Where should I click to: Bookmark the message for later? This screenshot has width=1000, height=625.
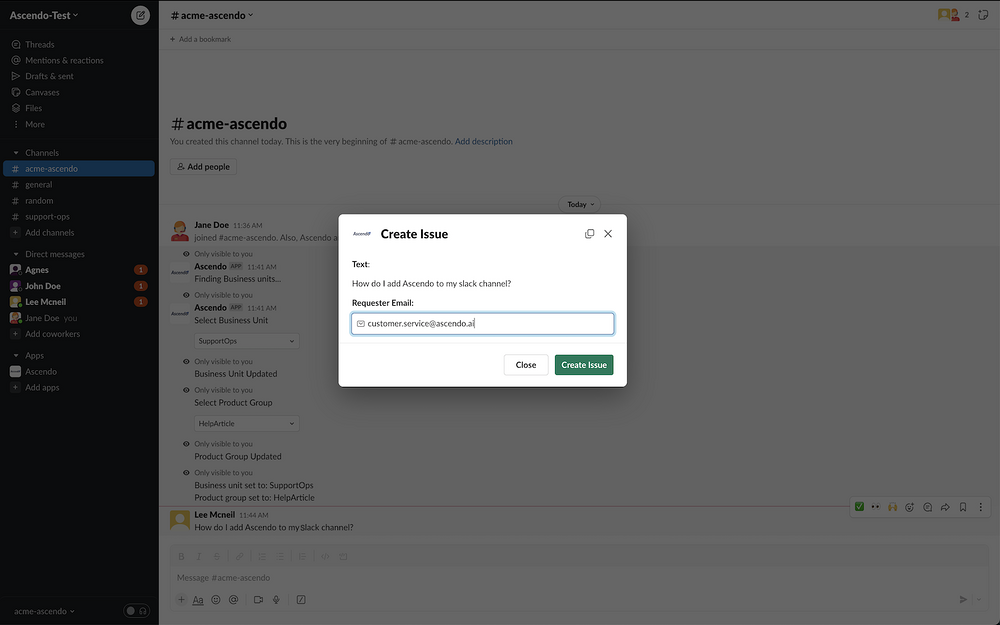(963, 507)
